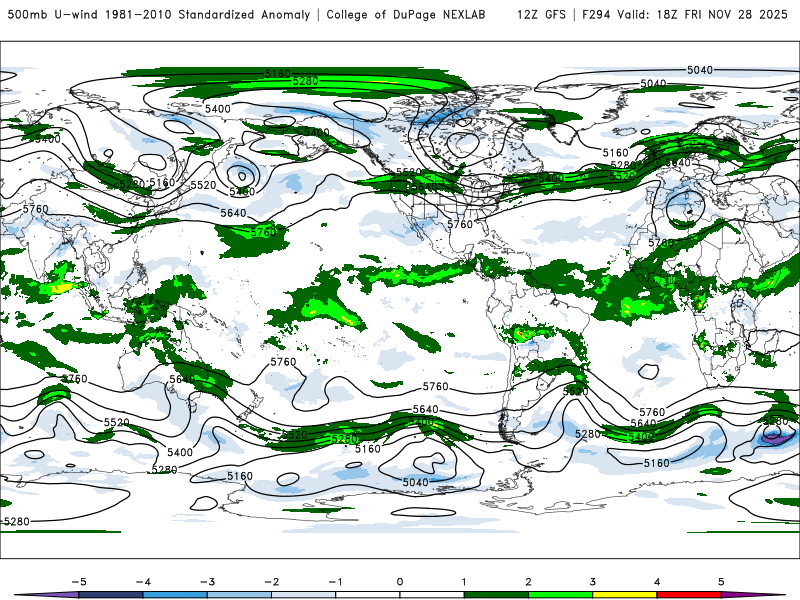800x600 pixels.
Task: Click the colorbar label "5"
Action: point(721,582)
